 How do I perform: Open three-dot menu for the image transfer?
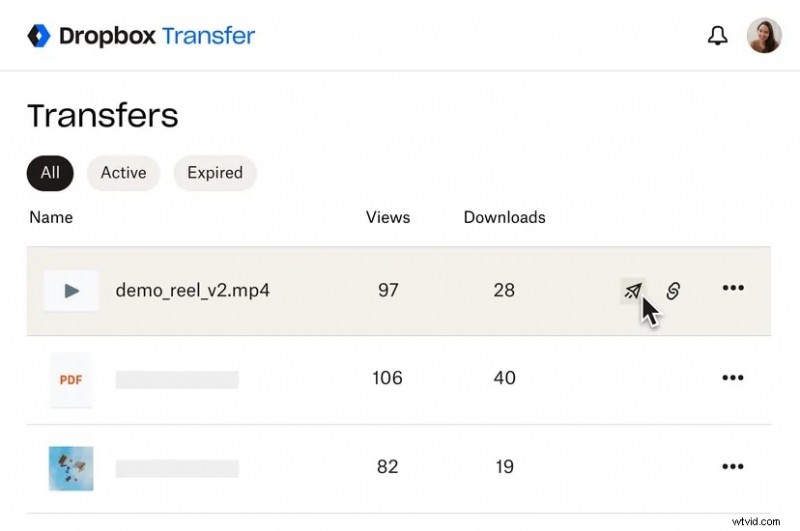click(x=733, y=466)
